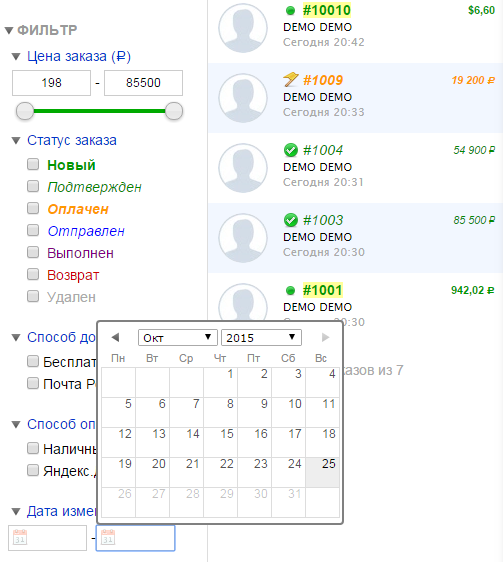503x562 pixels.
Task: Select October 10 in the calendar
Action: pyautogui.click(x=289, y=412)
